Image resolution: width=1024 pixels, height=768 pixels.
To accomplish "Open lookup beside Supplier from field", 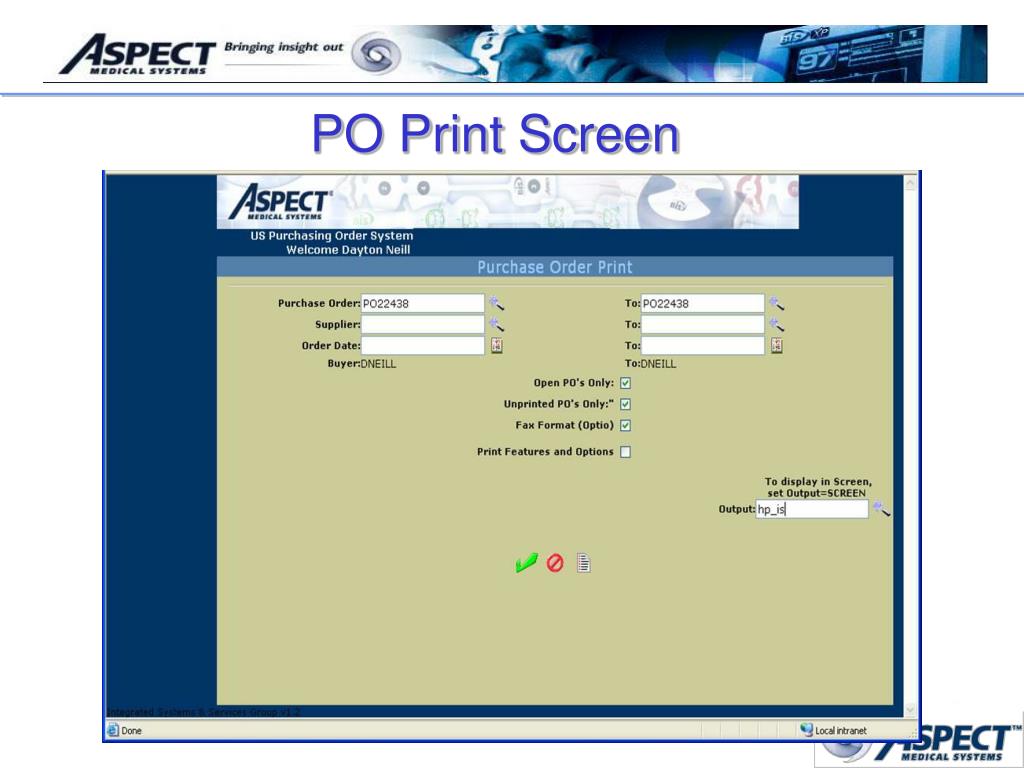I will [496, 325].
